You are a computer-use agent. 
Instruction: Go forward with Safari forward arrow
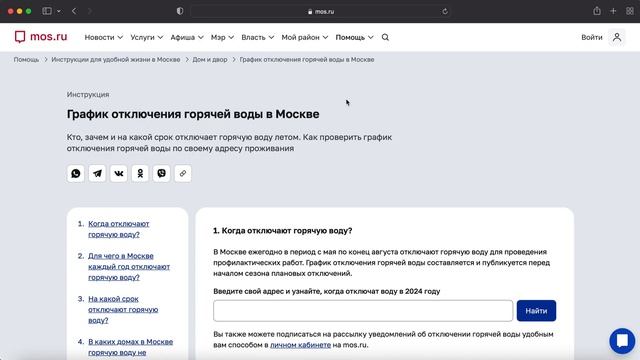89,11
